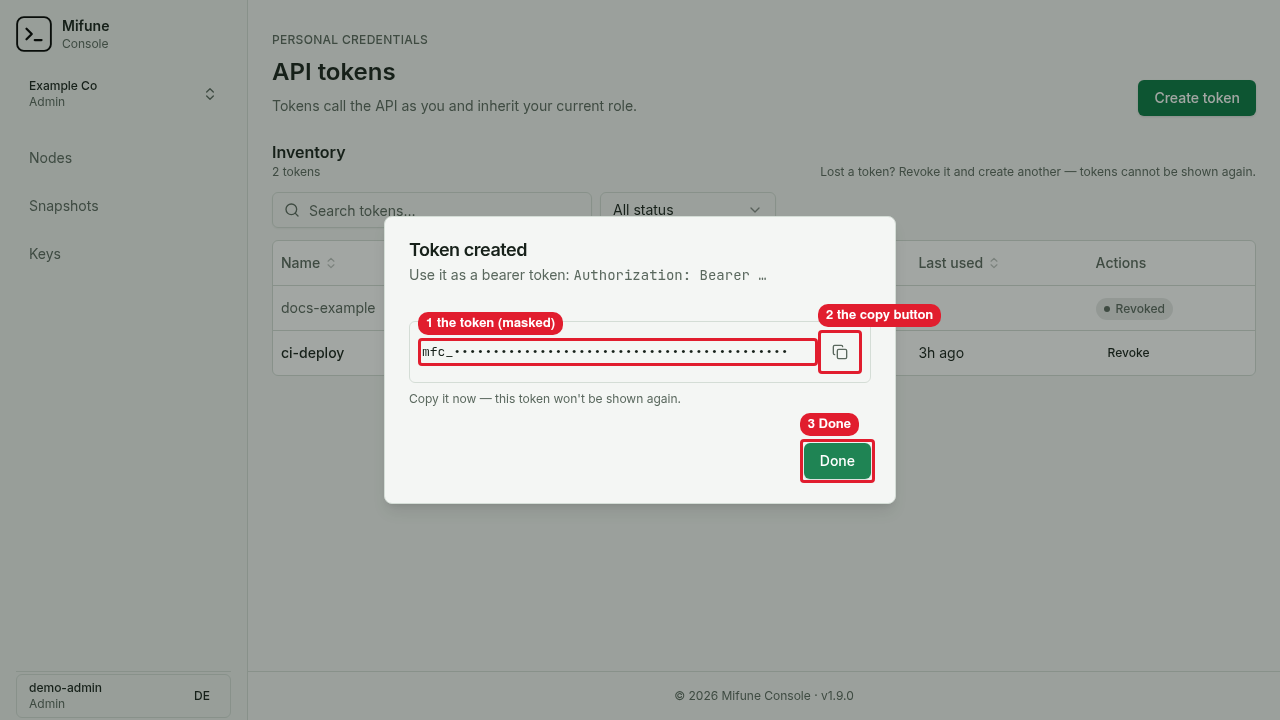Viewport: 1280px width, 720px height.
Task: Open the Nodes section
Action: point(50,158)
